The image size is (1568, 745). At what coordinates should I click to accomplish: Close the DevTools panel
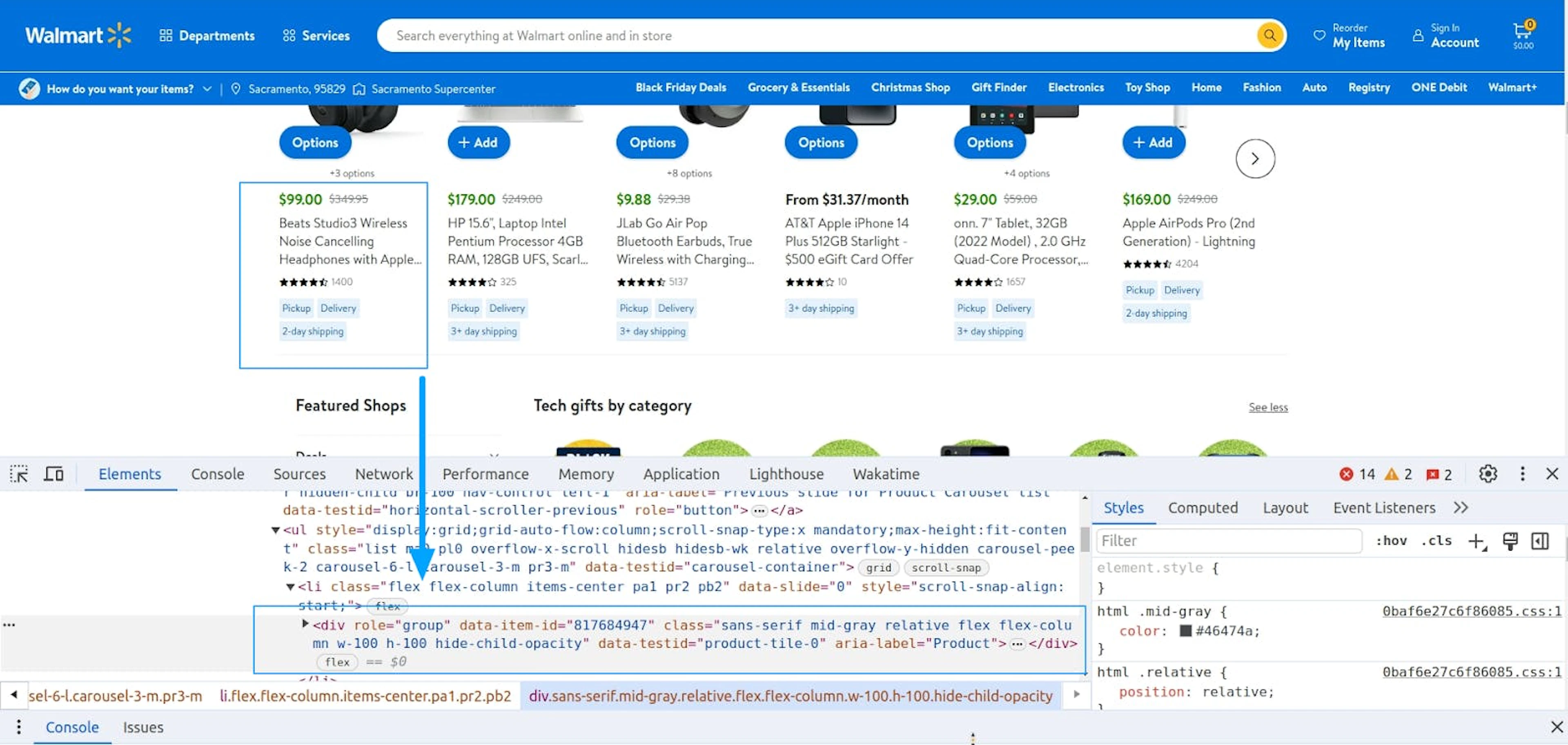pos(1552,473)
